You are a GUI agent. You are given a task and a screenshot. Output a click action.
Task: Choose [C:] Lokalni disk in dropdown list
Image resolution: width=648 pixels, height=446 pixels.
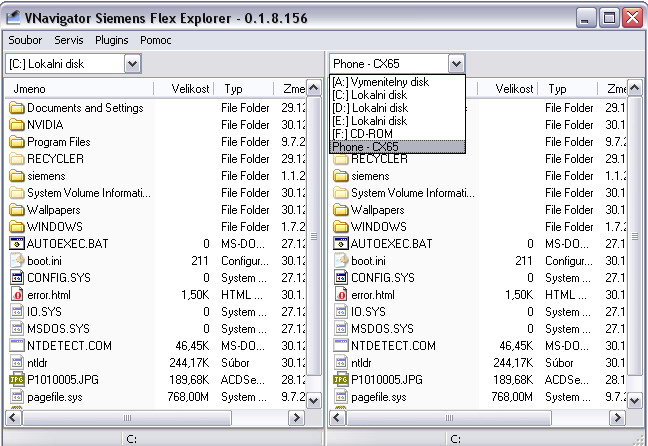point(398,95)
